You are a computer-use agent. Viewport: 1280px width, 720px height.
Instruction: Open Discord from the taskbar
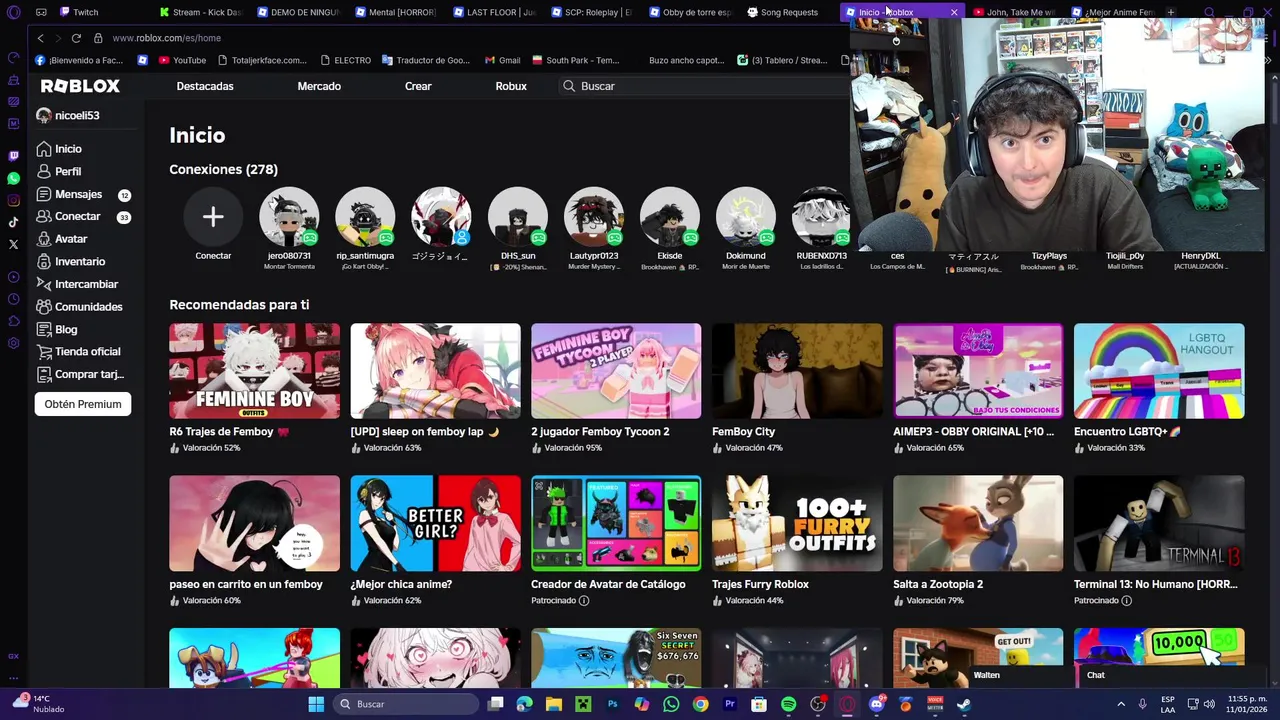(x=876, y=704)
